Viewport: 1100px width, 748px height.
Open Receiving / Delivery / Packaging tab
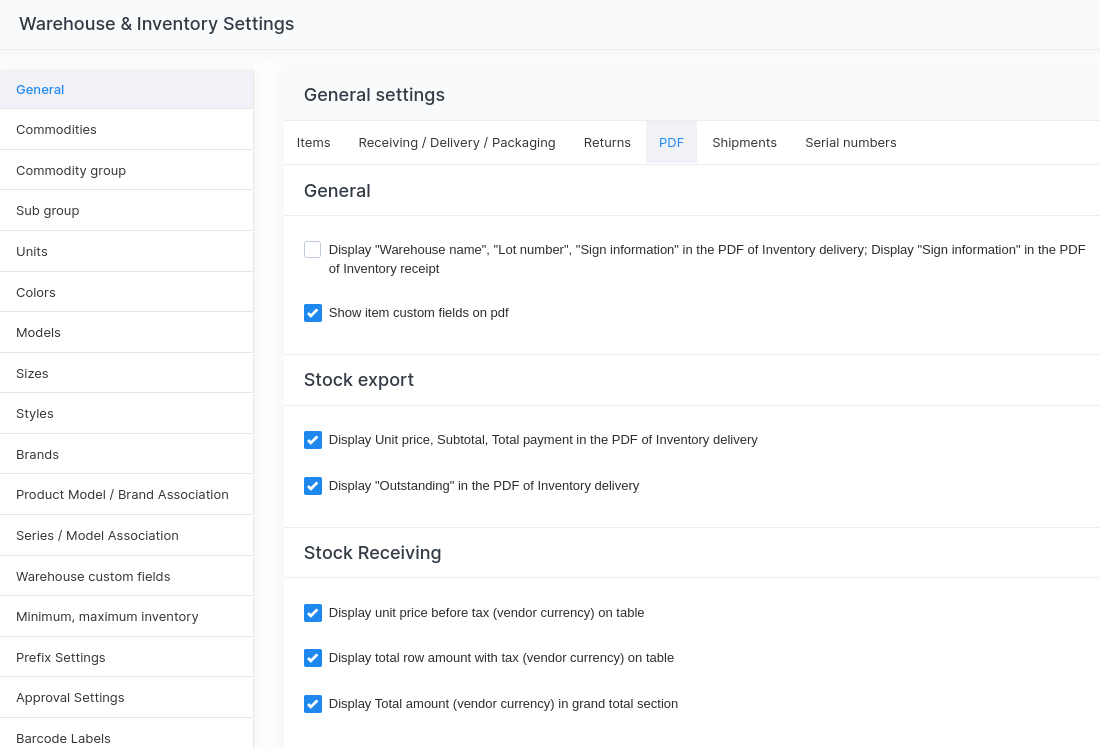point(457,143)
